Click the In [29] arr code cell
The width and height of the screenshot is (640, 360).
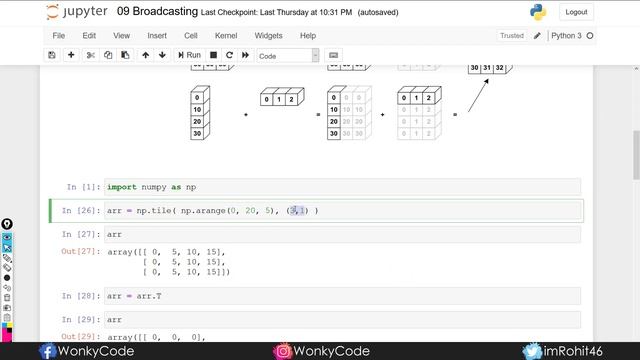pos(342,320)
